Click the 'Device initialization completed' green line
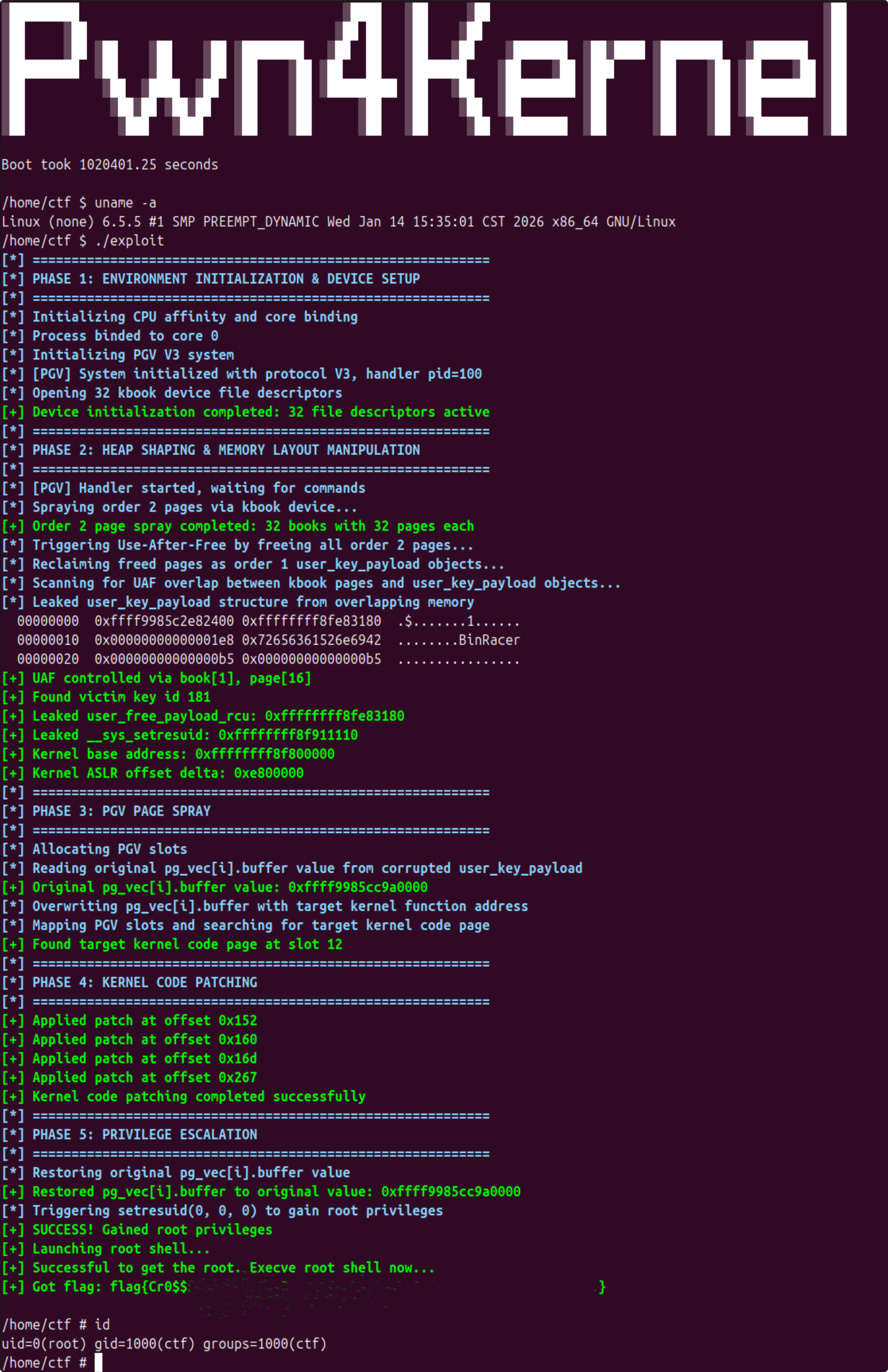The width and height of the screenshot is (888, 1372). 261,412
